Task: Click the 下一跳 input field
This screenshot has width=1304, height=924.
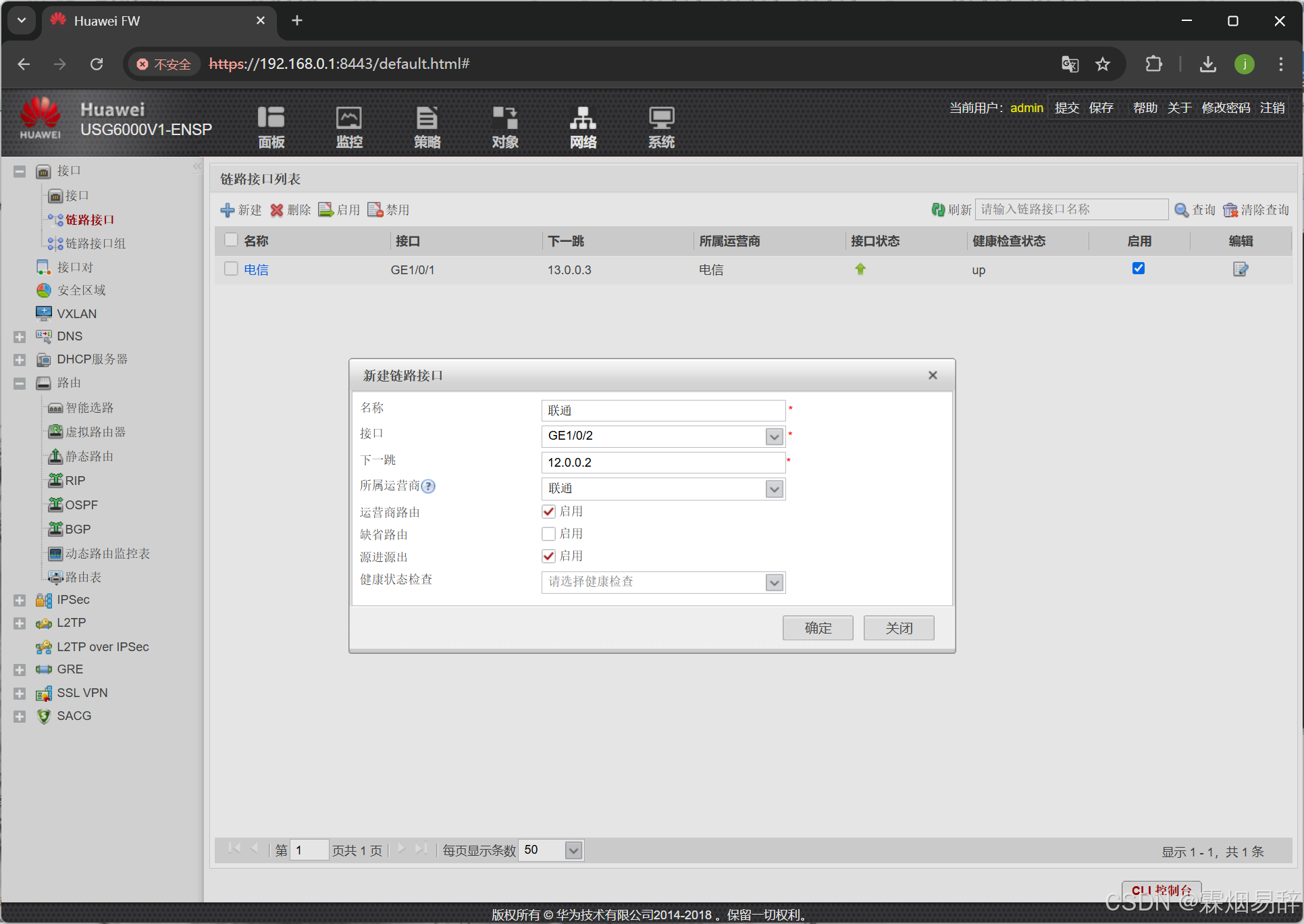Action: [662, 463]
